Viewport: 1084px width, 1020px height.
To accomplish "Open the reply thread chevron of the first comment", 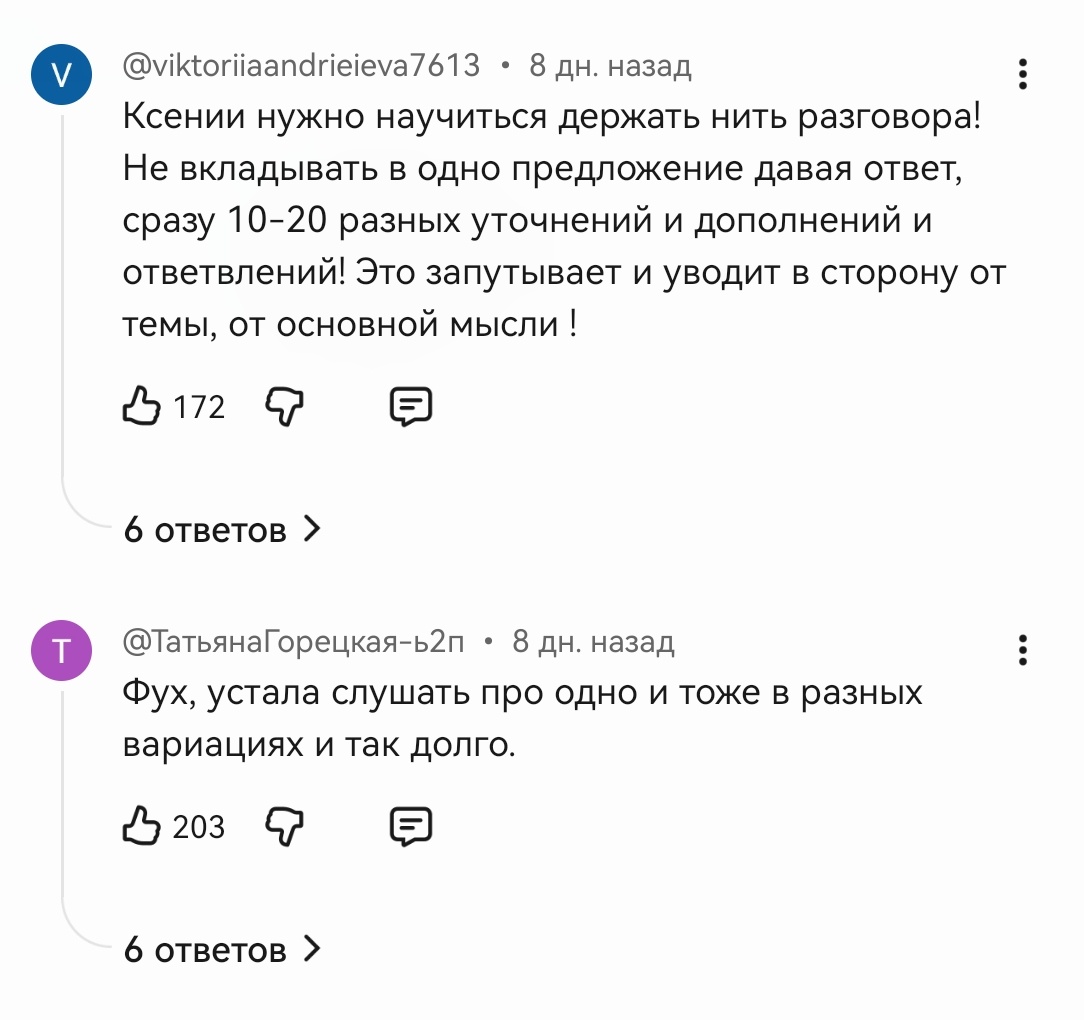I will pyautogui.click(x=313, y=531).
